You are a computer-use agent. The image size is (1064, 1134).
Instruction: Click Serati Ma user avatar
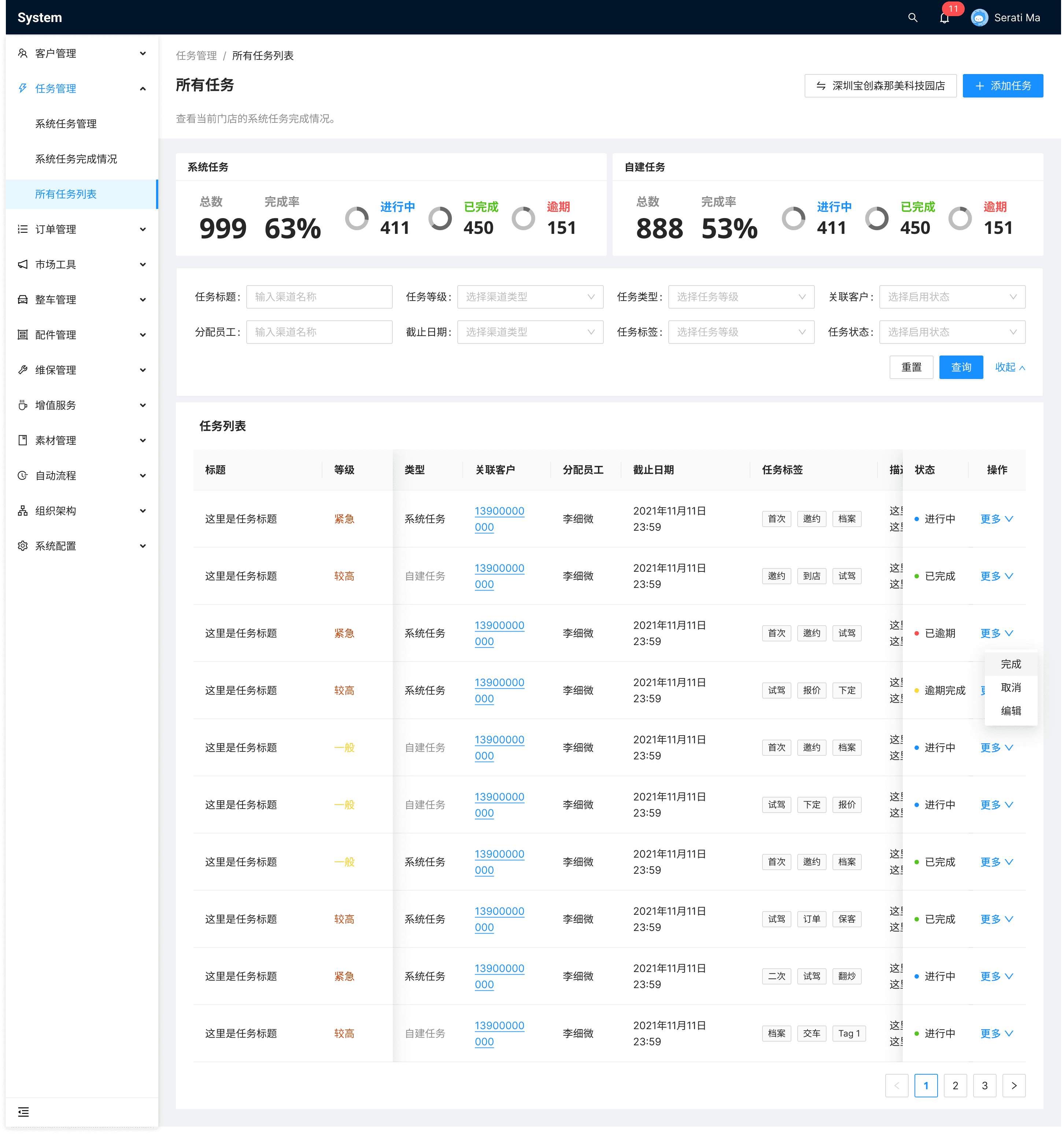(979, 18)
